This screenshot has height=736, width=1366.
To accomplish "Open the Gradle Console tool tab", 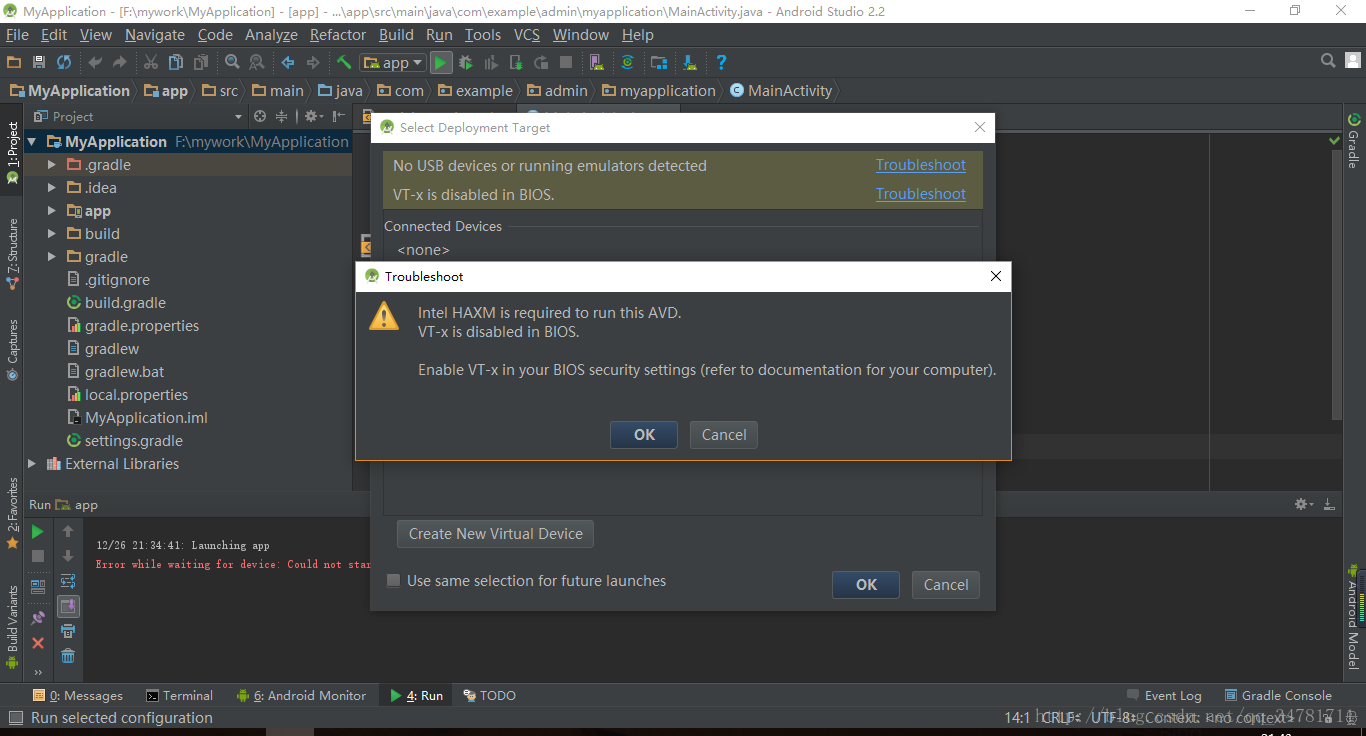I will tap(1277, 696).
